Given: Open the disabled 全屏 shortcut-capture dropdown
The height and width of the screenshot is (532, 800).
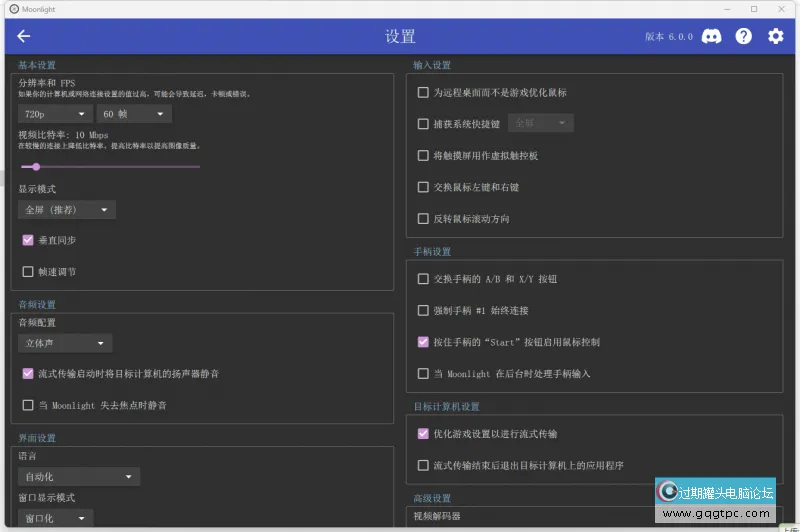Looking at the screenshot, I should (541, 123).
